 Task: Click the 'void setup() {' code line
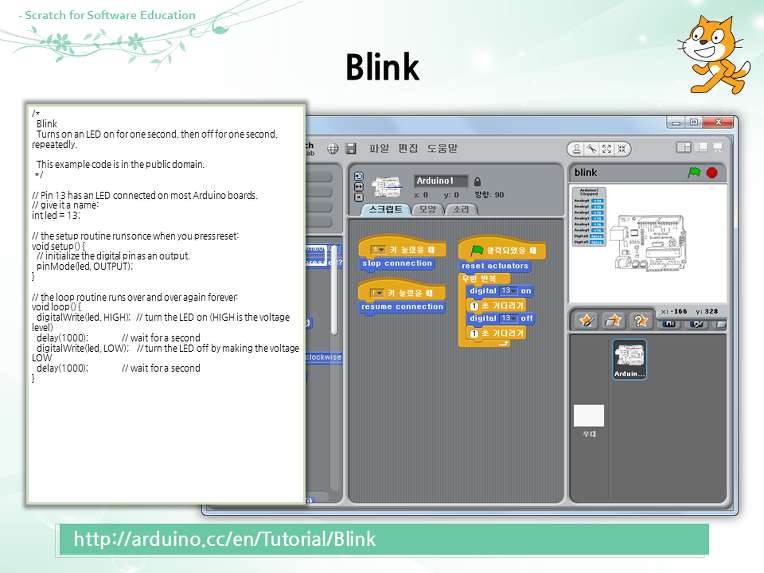tap(58, 246)
